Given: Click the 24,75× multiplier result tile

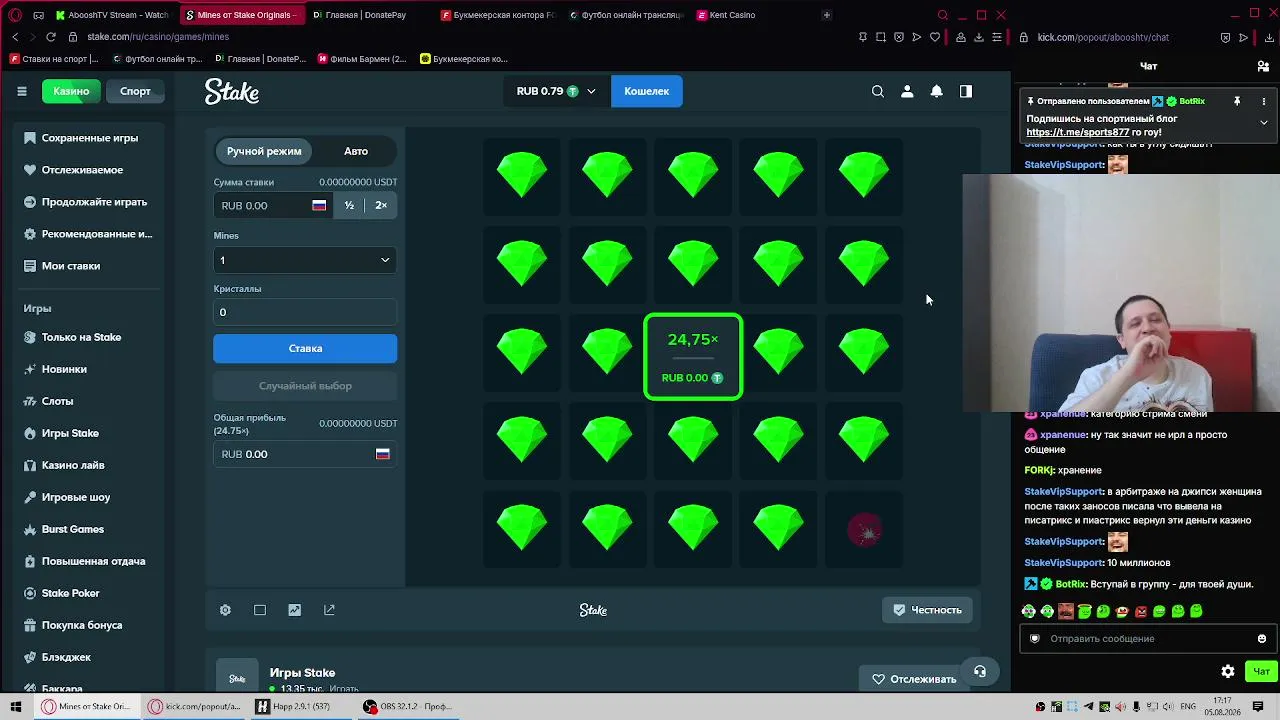Looking at the screenshot, I should click(693, 357).
